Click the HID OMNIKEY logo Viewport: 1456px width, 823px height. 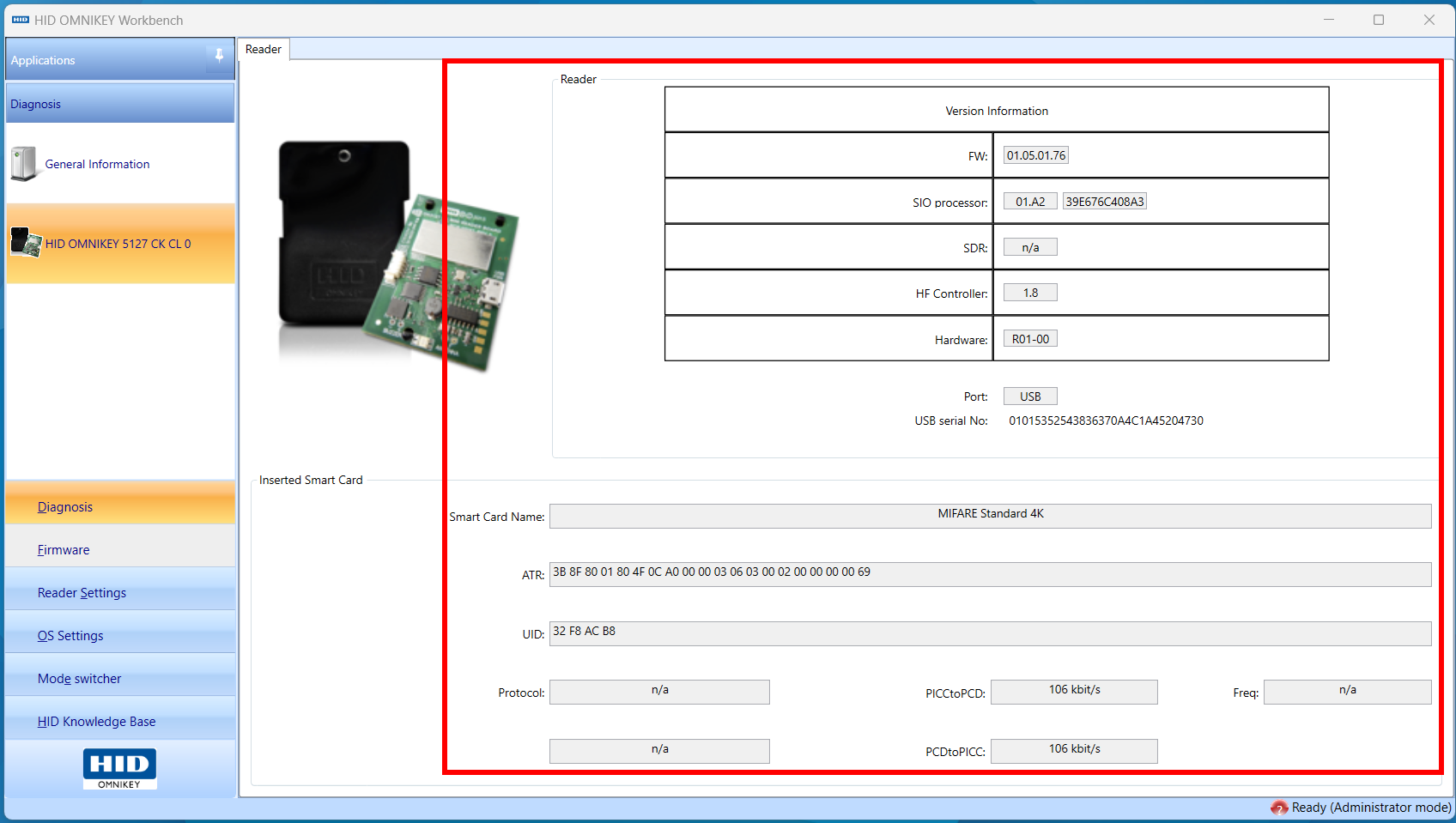(x=119, y=769)
